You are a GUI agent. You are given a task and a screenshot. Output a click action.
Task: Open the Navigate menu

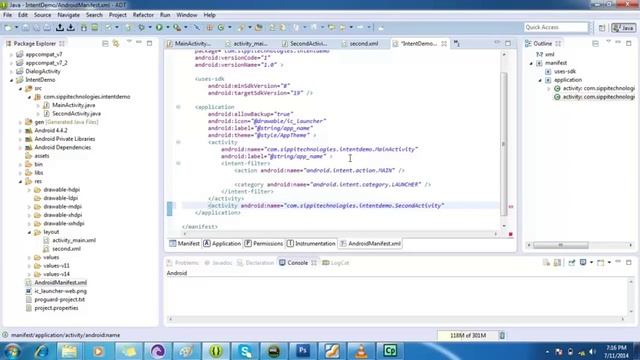click(69, 15)
